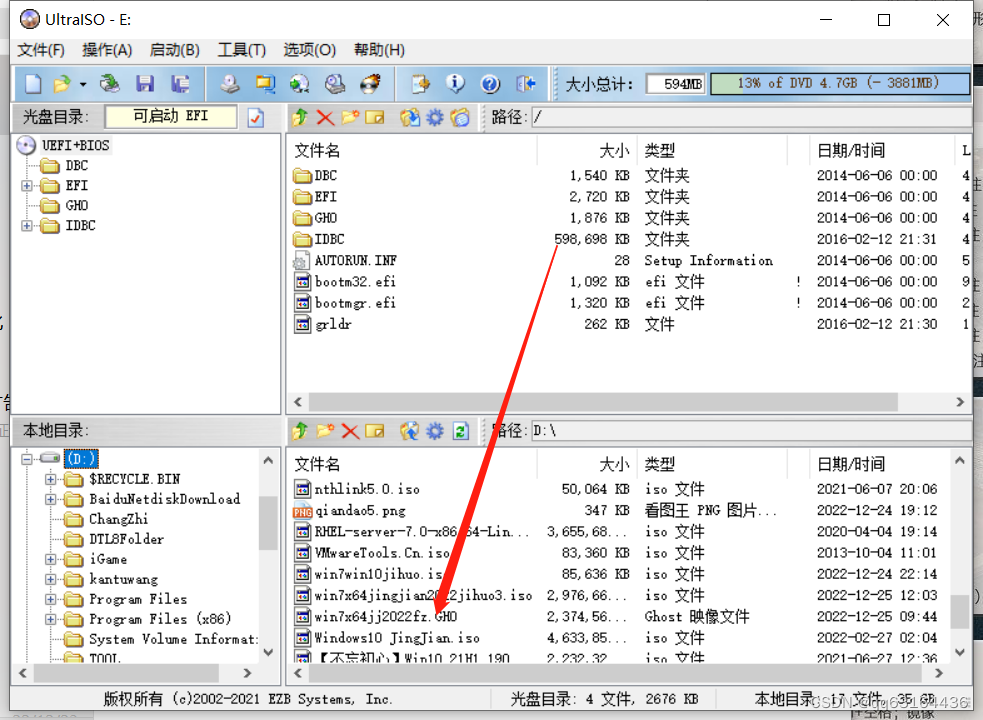Select bootmgr.efi in the disc file list
Viewport: 983px width, 720px height.
(355, 303)
